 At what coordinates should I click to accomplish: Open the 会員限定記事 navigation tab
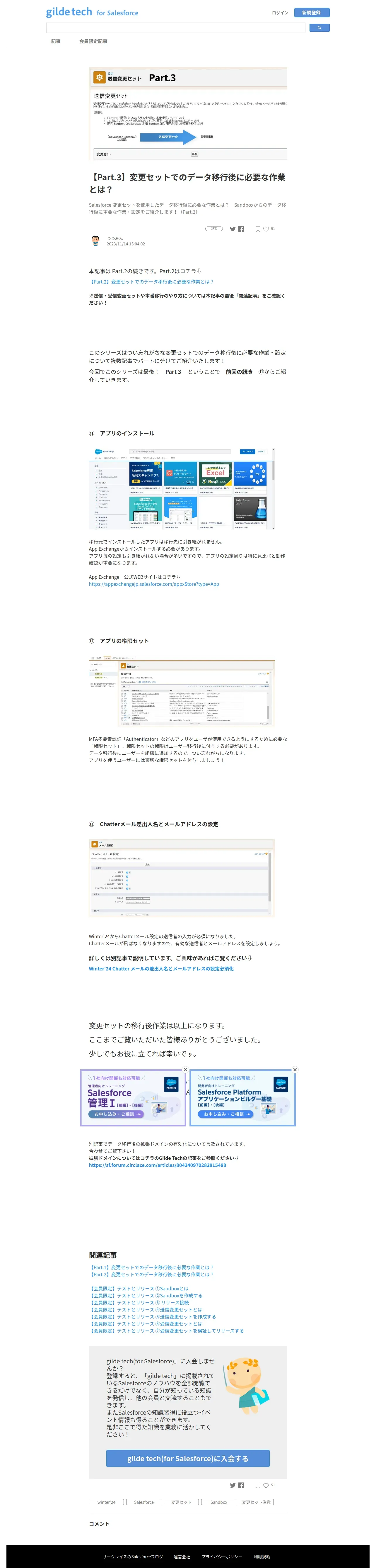[x=93, y=41]
